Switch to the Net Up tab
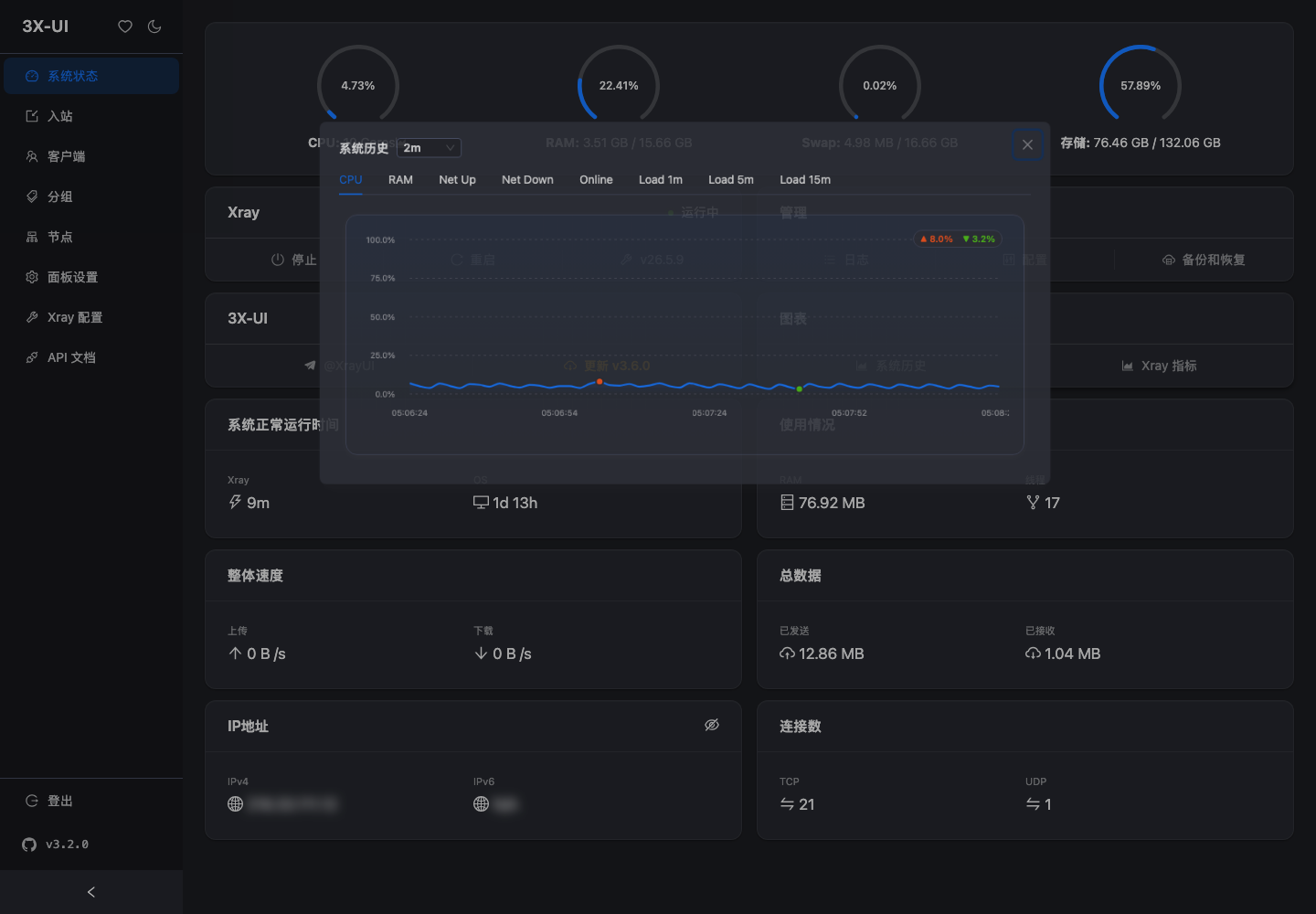The width and height of the screenshot is (1316, 914). 457,180
